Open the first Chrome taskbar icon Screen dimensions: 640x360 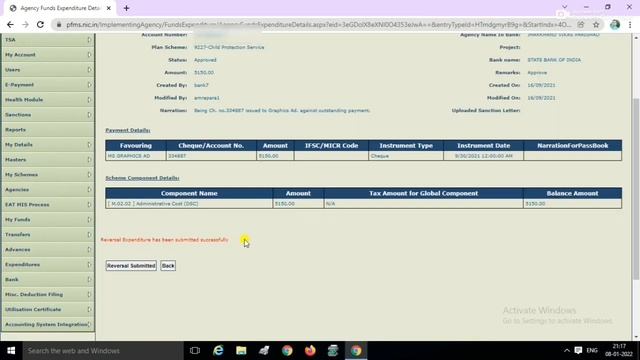point(287,351)
